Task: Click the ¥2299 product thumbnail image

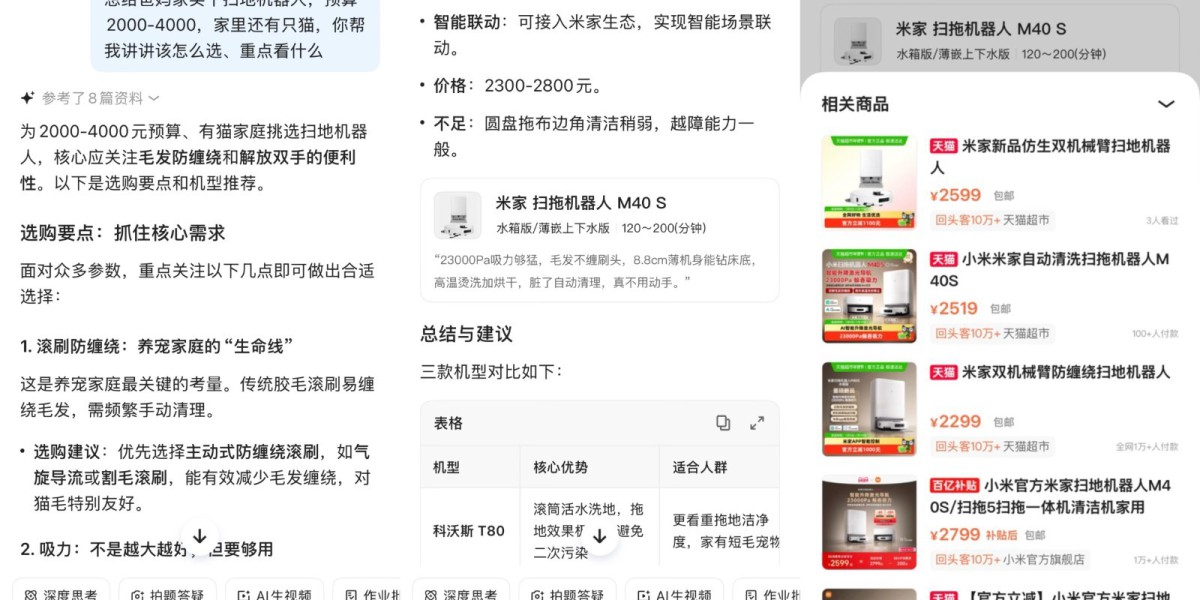Action: [869, 409]
